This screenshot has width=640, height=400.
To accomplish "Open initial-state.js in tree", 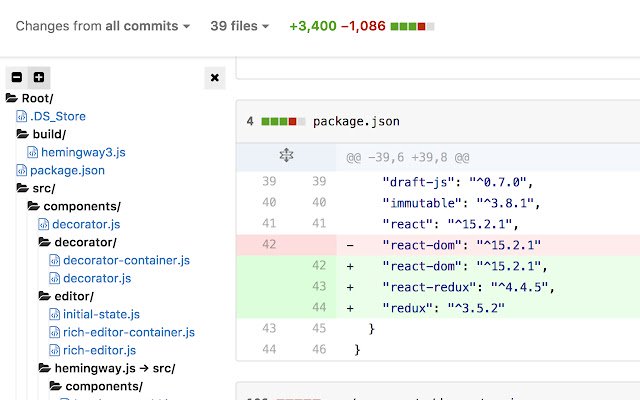I will (101, 314).
